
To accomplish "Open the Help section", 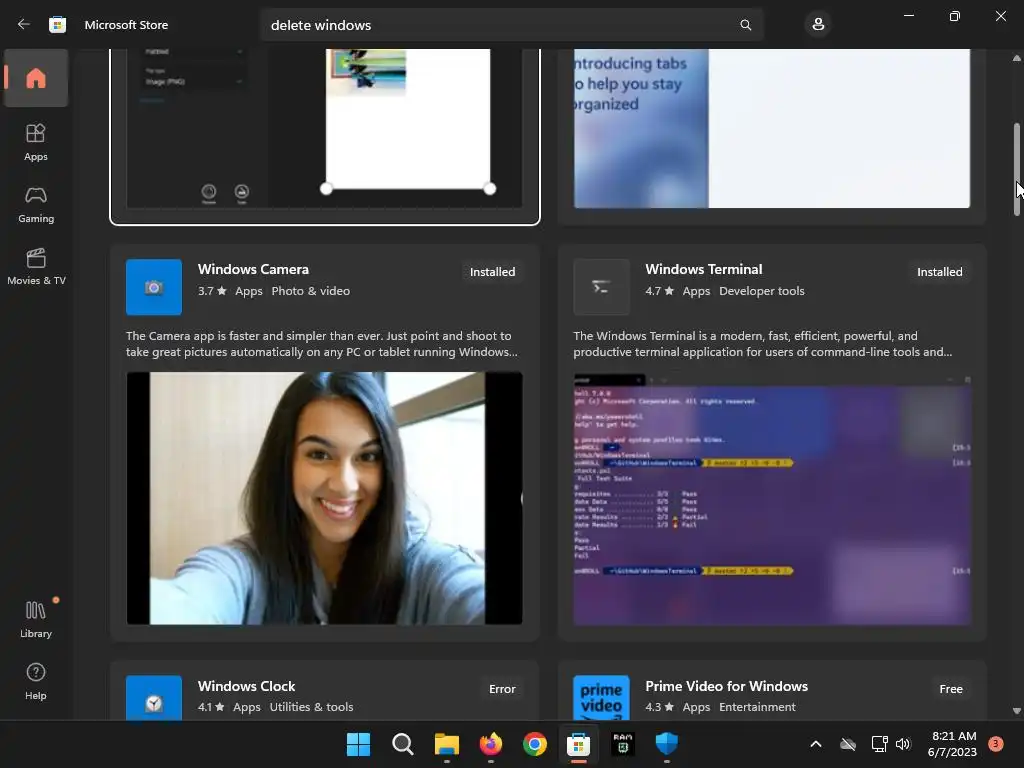I will 36,681.
